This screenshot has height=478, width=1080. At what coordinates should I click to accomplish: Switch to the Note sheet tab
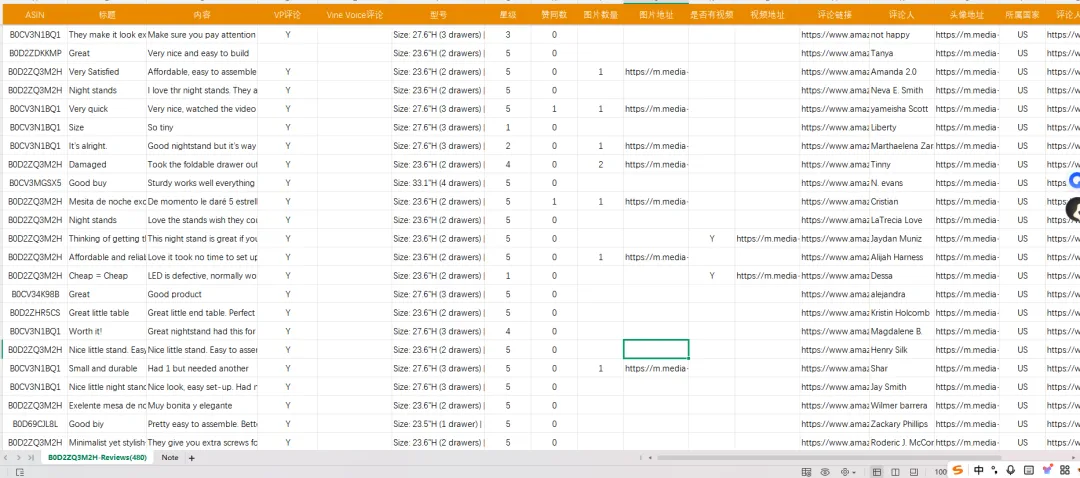(169, 458)
